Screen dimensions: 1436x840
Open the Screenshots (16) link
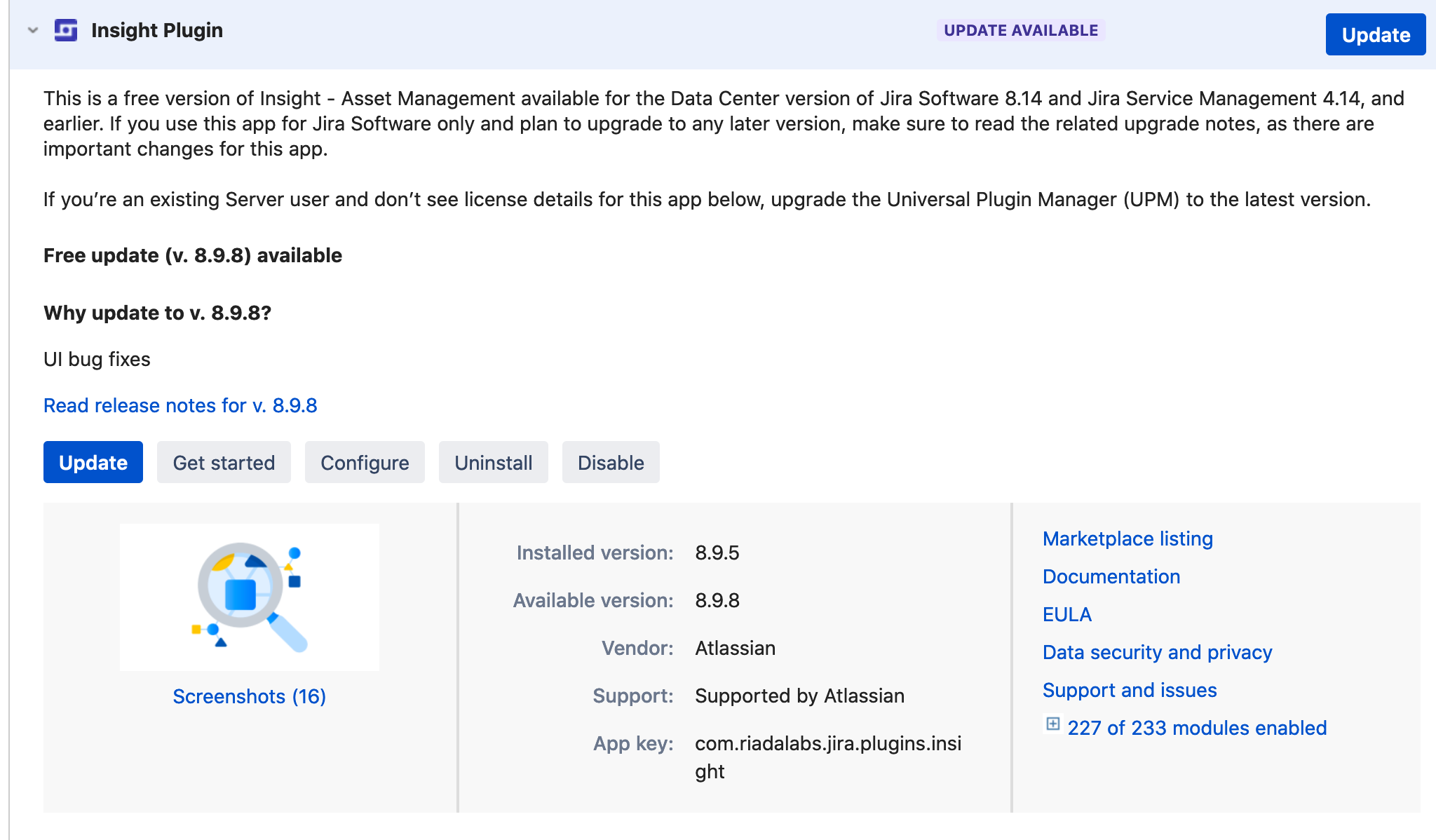tap(249, 696)
